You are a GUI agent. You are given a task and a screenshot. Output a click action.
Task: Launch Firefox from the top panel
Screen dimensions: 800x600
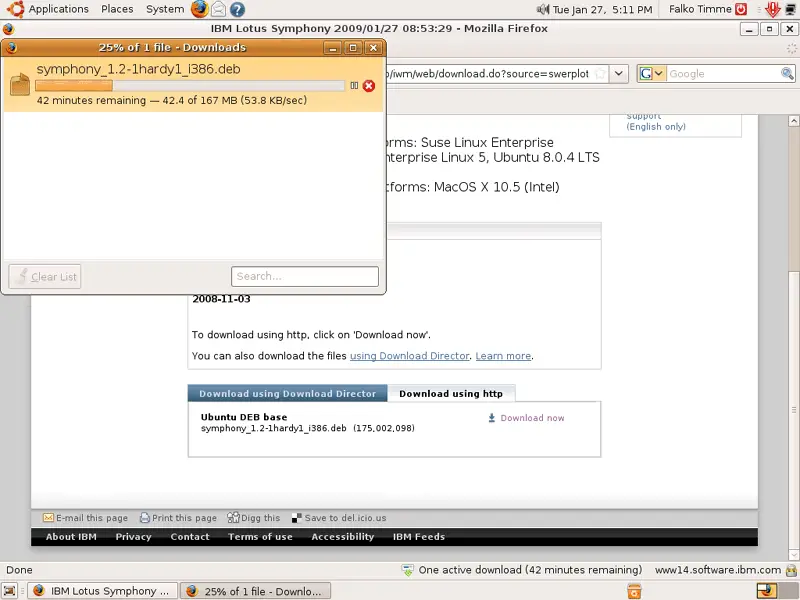199,9
